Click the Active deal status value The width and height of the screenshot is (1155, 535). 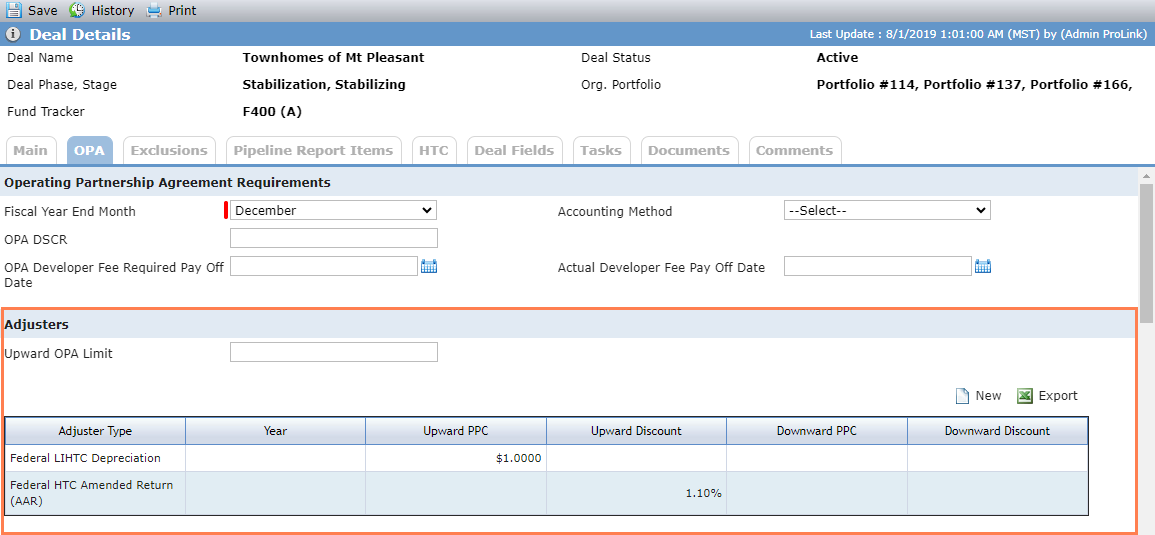(838, 57)
